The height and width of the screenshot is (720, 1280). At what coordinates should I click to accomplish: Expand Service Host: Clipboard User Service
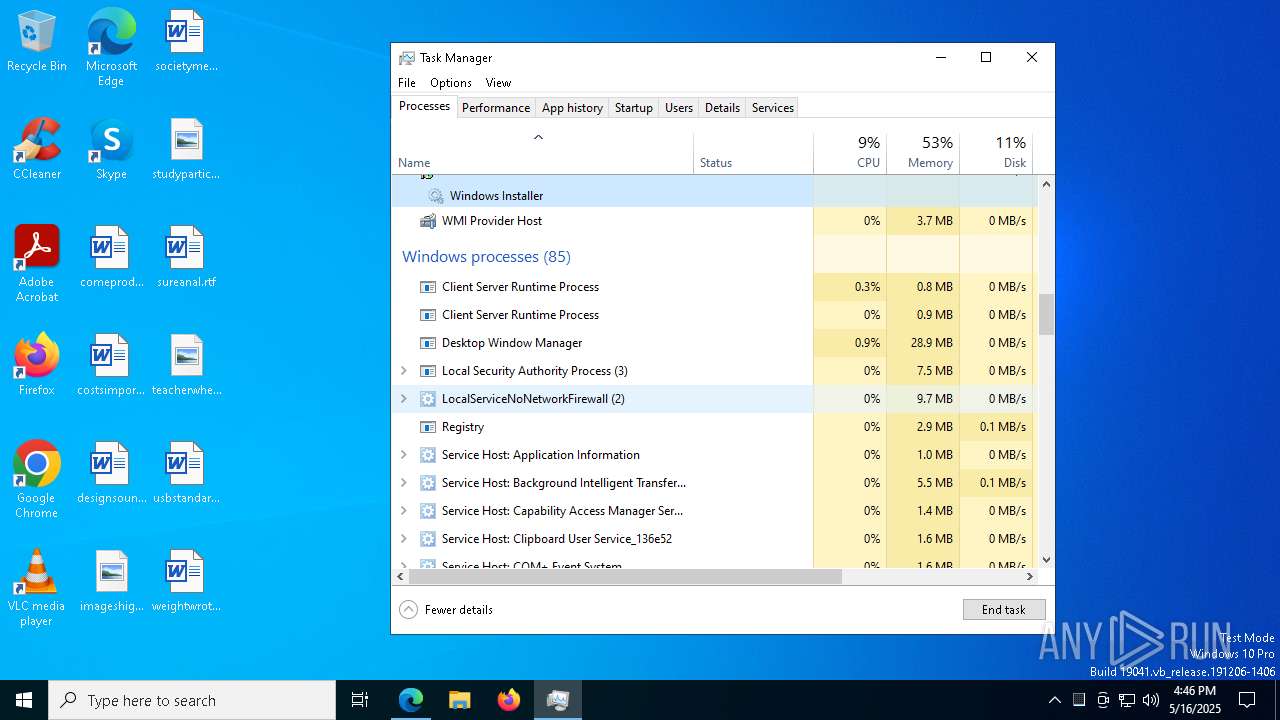click(x=404, y=539)
